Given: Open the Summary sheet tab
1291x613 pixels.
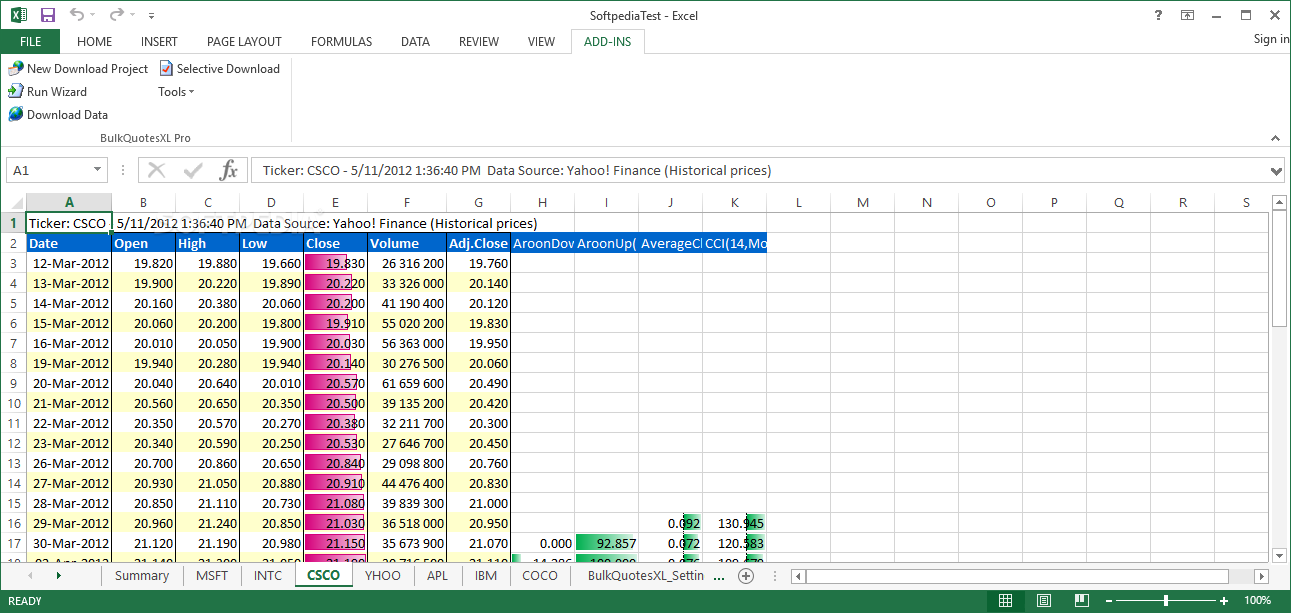Looking at the screenshot, I should pyautogui.click(x=142, y=575).
